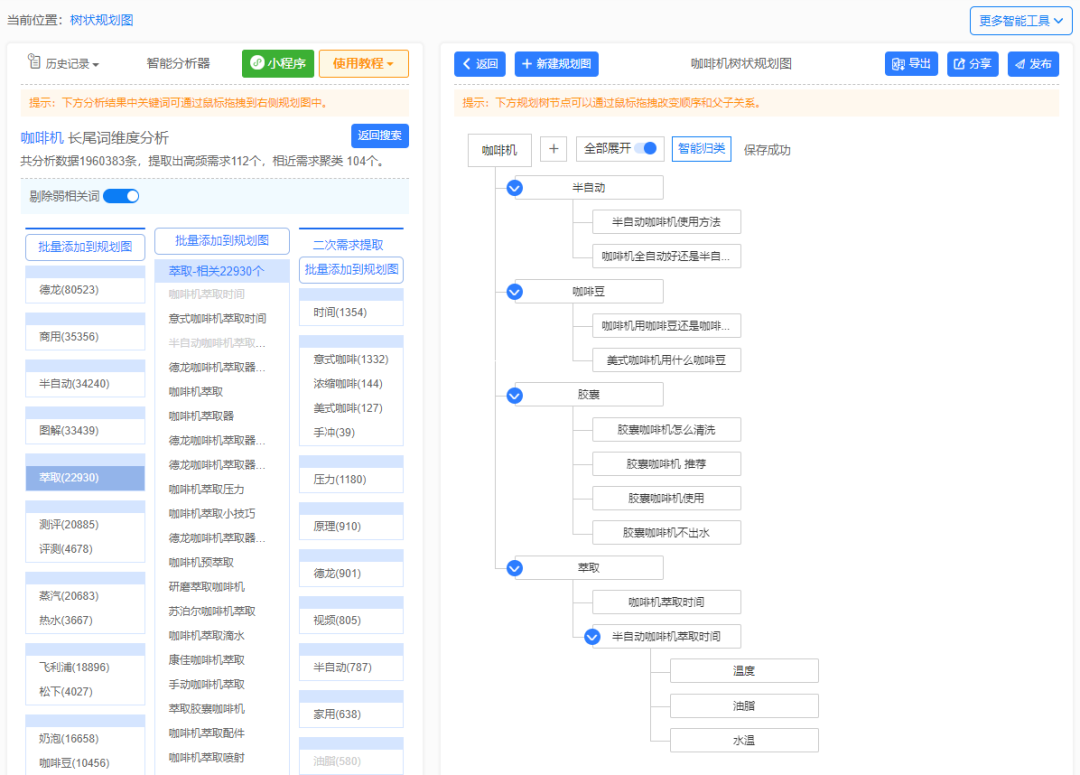Toggle the 剔除弱相关词 switch

[121, 196]
